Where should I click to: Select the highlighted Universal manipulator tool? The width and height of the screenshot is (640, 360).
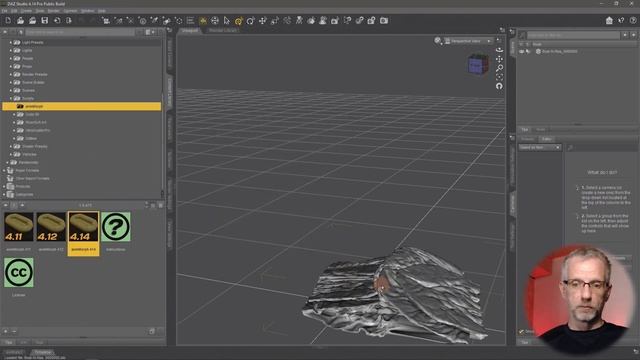point(238,20)
